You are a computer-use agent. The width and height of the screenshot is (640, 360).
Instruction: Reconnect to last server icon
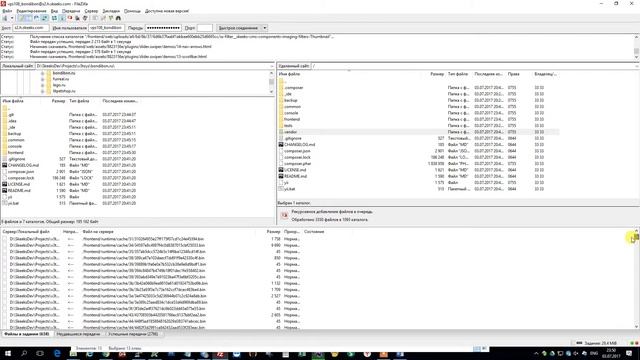coord(85,18)
